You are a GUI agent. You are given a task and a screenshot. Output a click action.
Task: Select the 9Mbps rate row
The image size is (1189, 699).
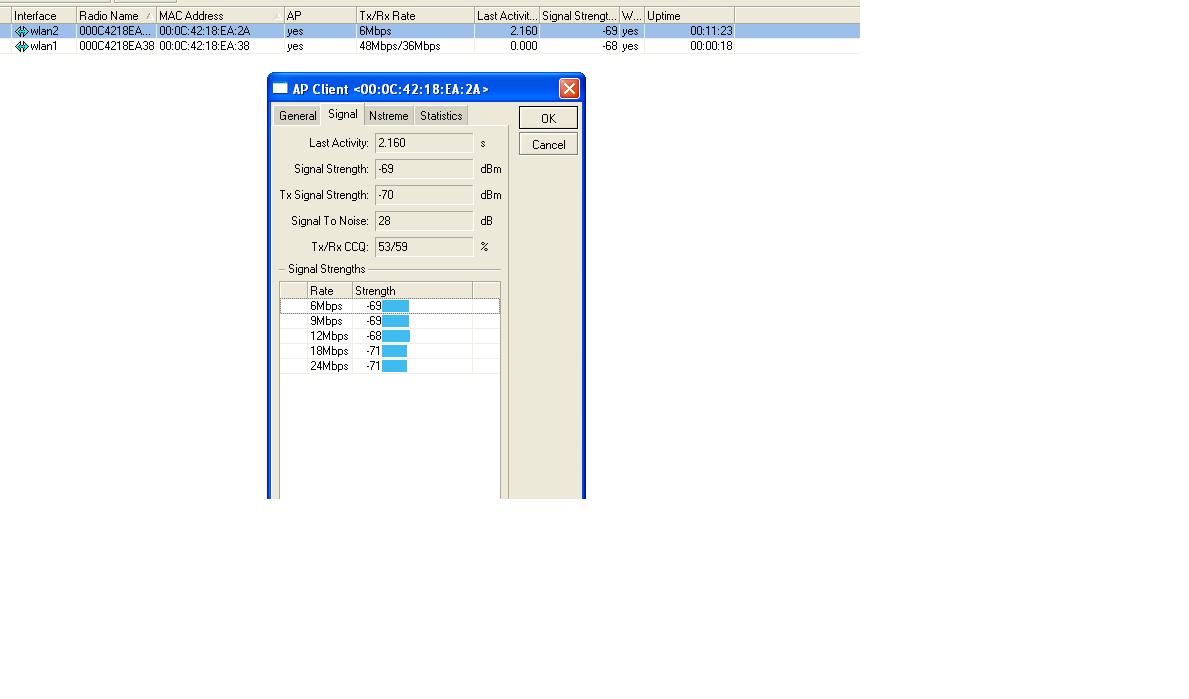coord(390,321)
